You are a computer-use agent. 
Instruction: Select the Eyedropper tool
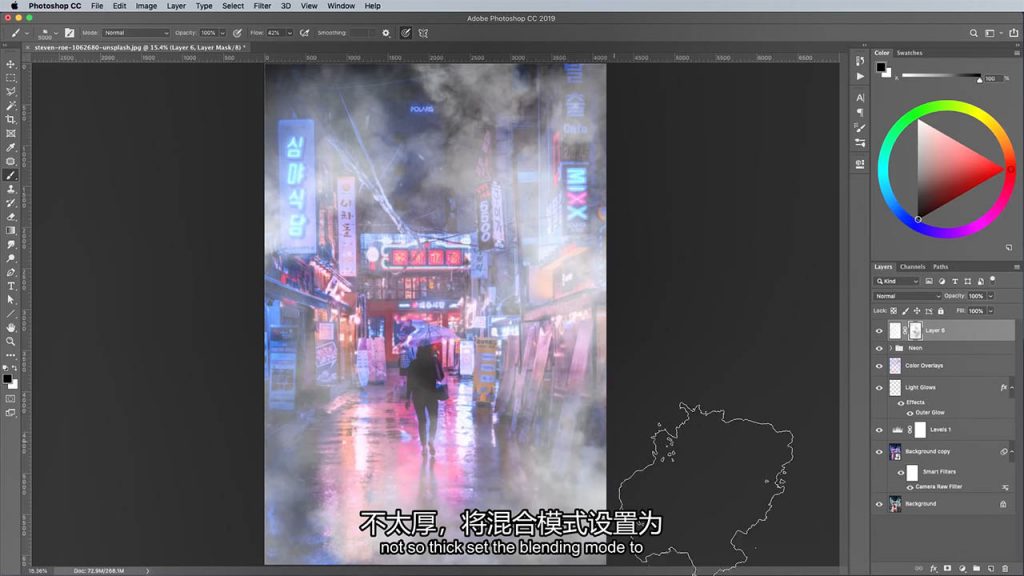pos(10,147)
